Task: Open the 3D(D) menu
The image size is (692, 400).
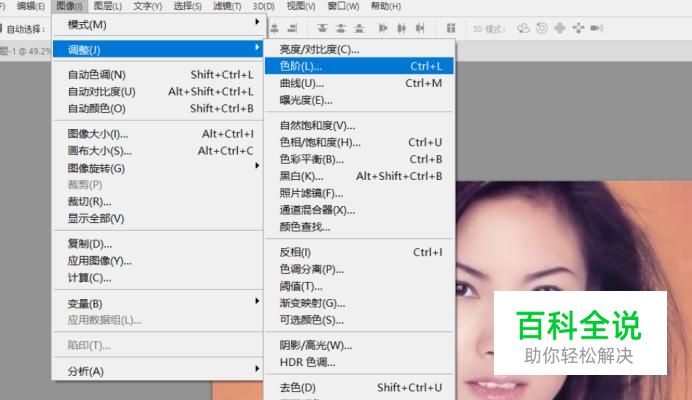Action: tap(263, 6)
